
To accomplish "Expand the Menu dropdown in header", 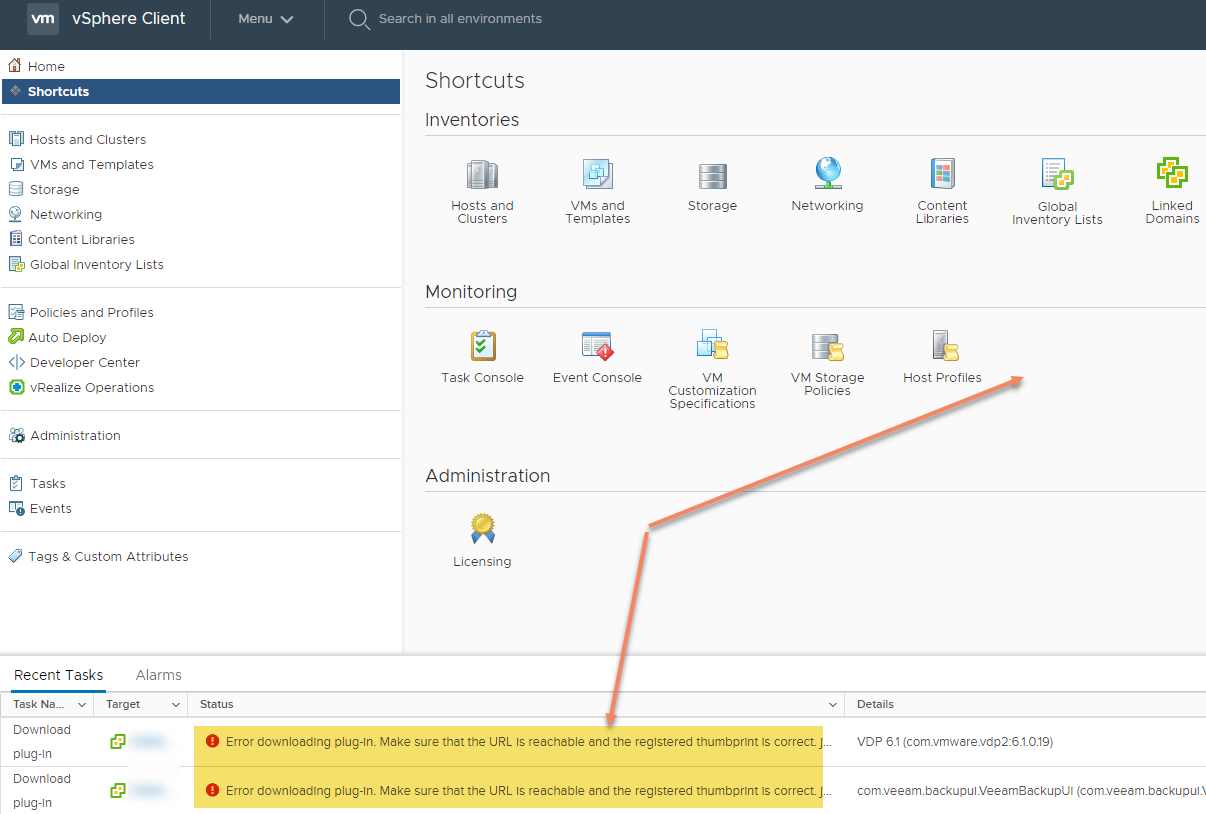I will (x=266, y=19).
